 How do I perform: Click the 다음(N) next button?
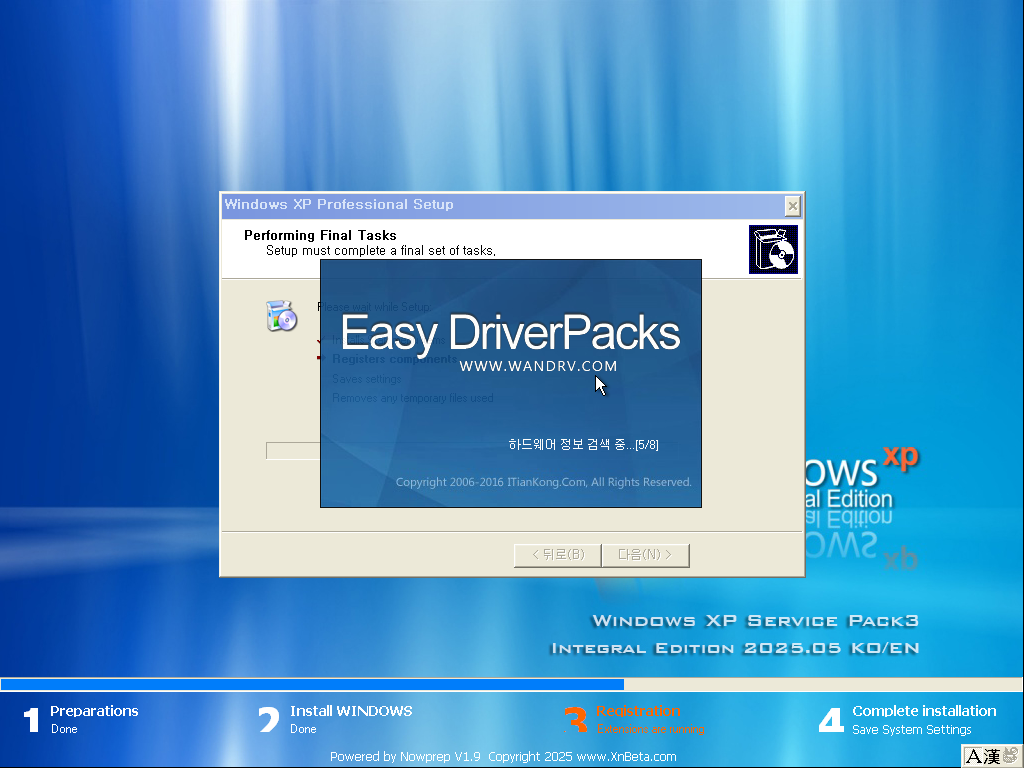pos(645,555)
